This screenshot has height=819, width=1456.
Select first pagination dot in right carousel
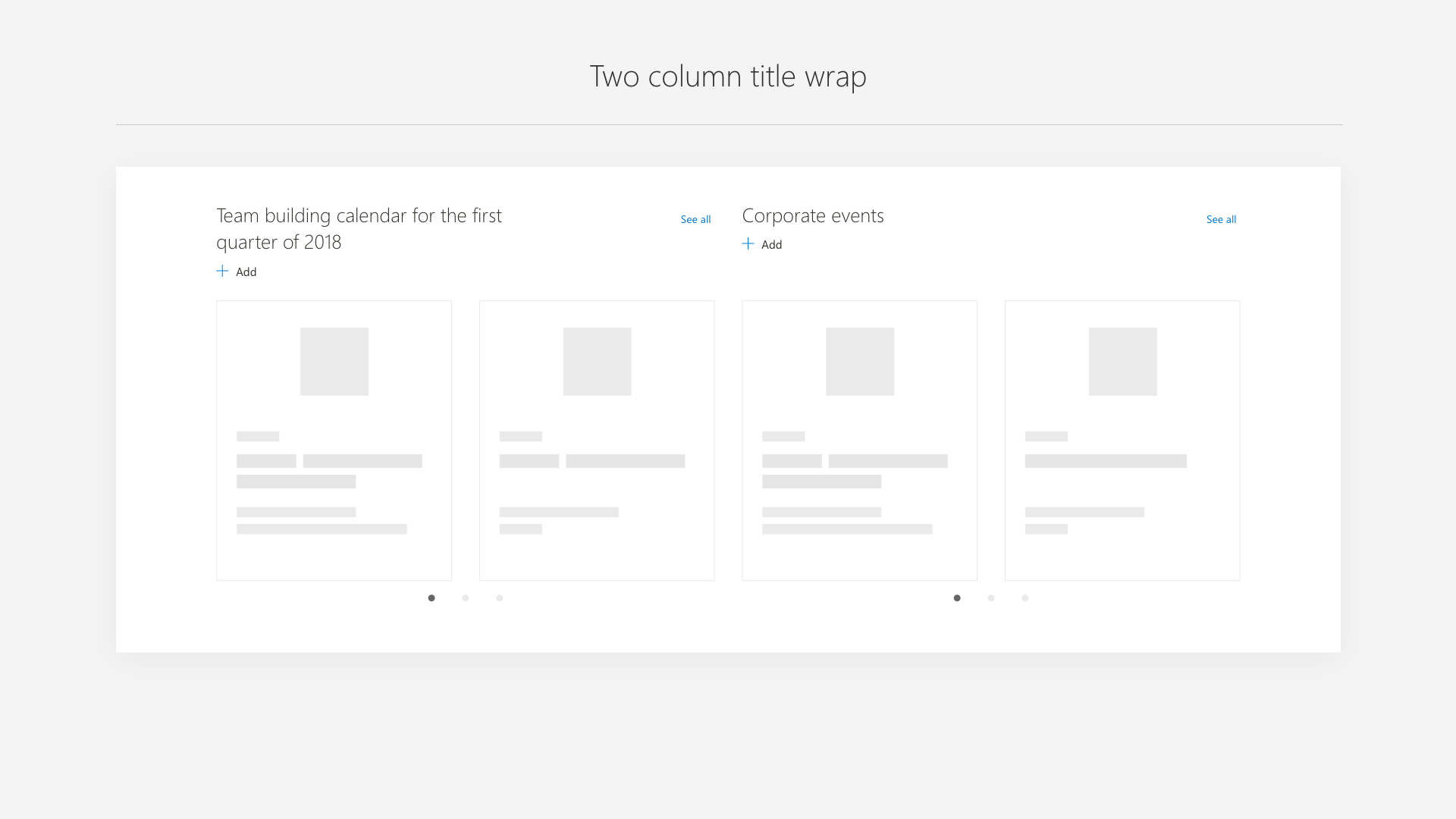pyautogui.click(x=957, y=598)
